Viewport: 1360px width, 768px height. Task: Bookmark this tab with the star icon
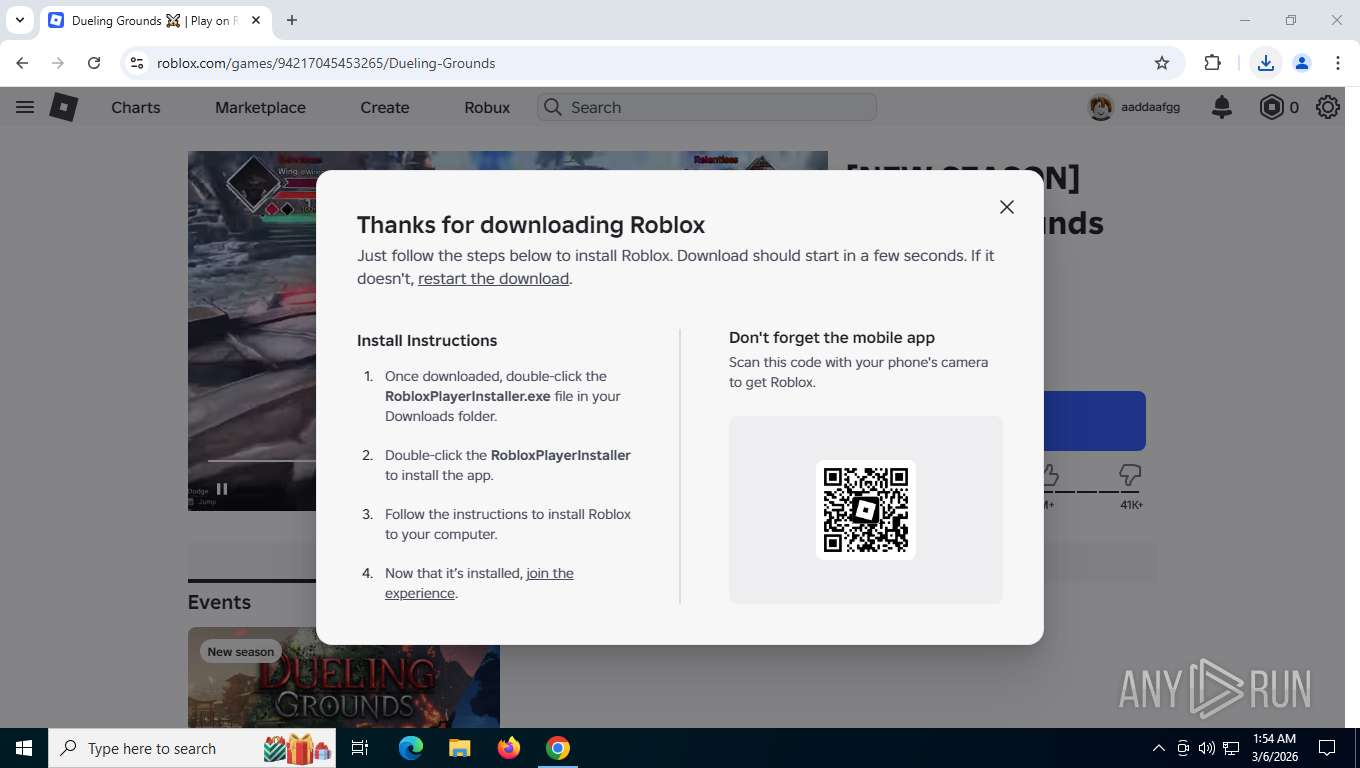1162,63
